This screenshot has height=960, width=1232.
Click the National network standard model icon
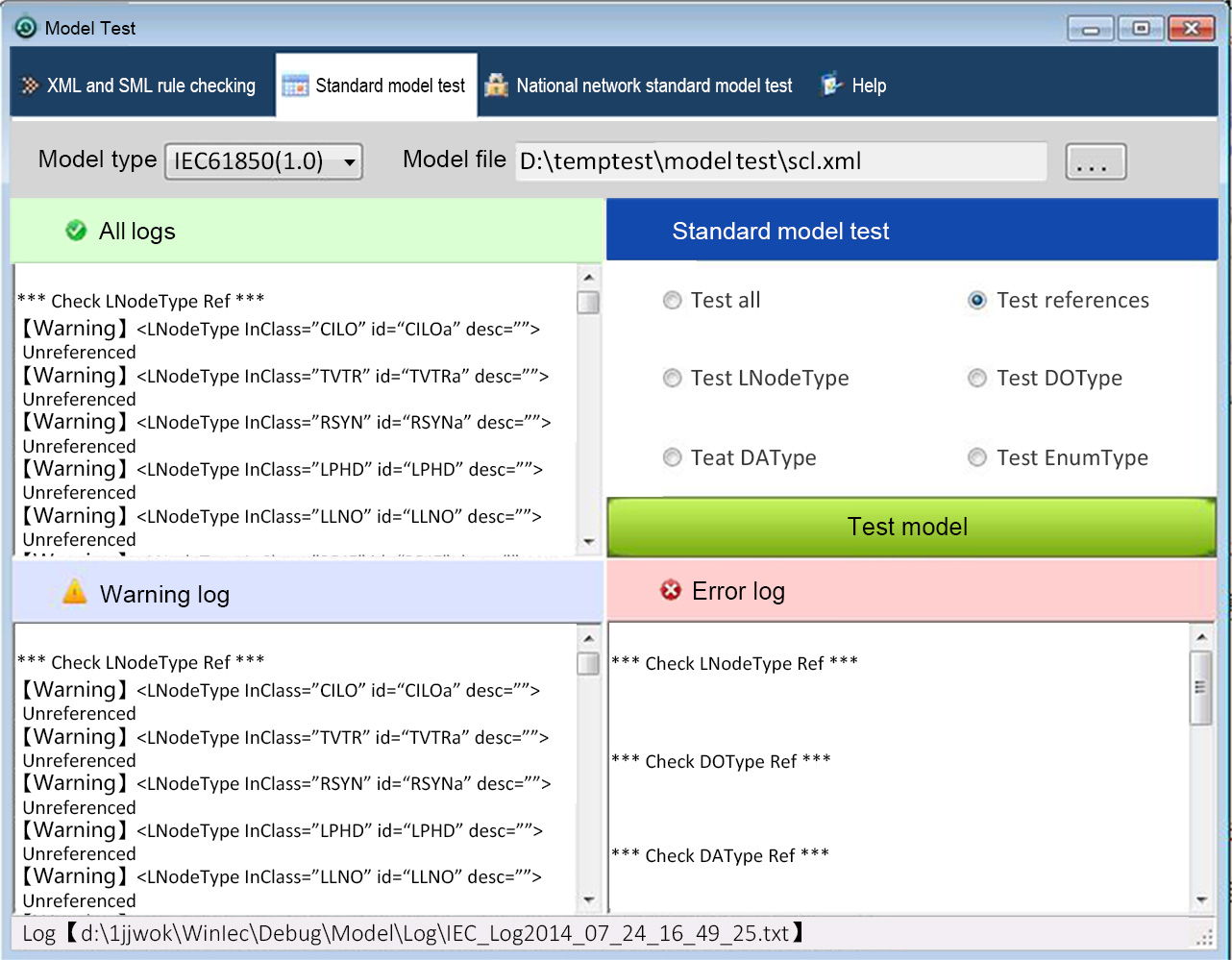[x=496, y=86]
